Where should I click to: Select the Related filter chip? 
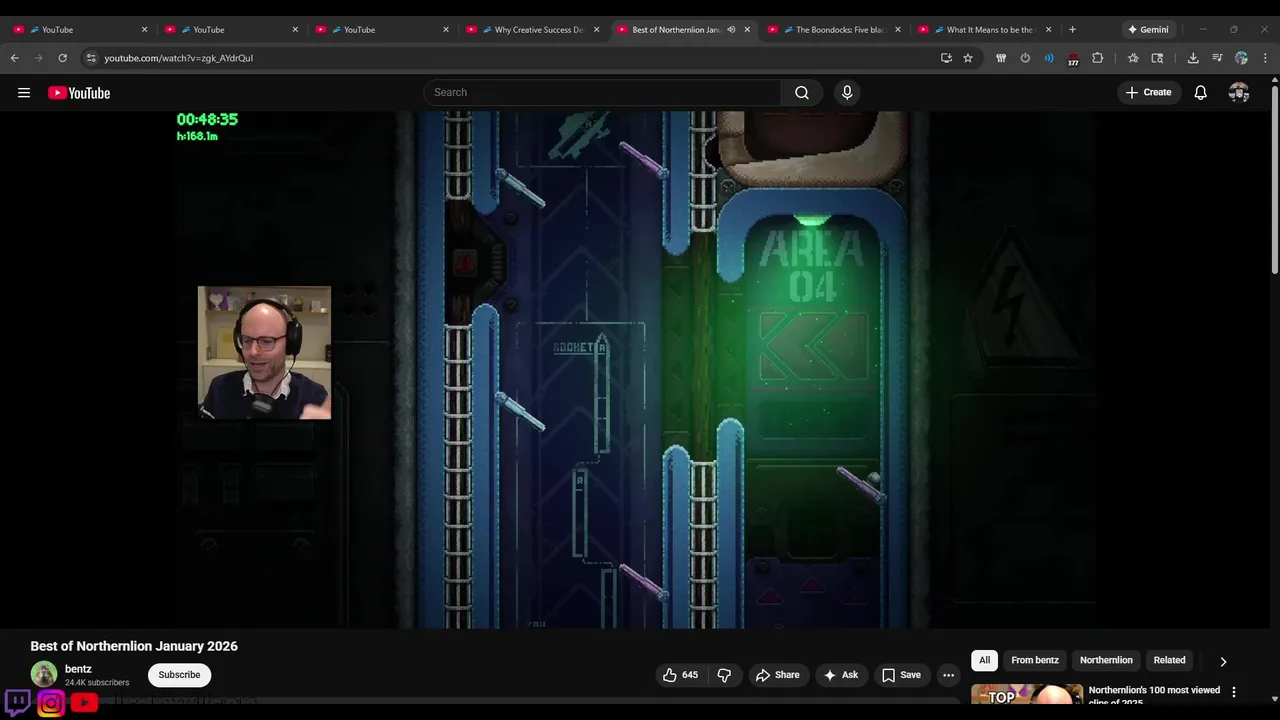(1169, 660)
